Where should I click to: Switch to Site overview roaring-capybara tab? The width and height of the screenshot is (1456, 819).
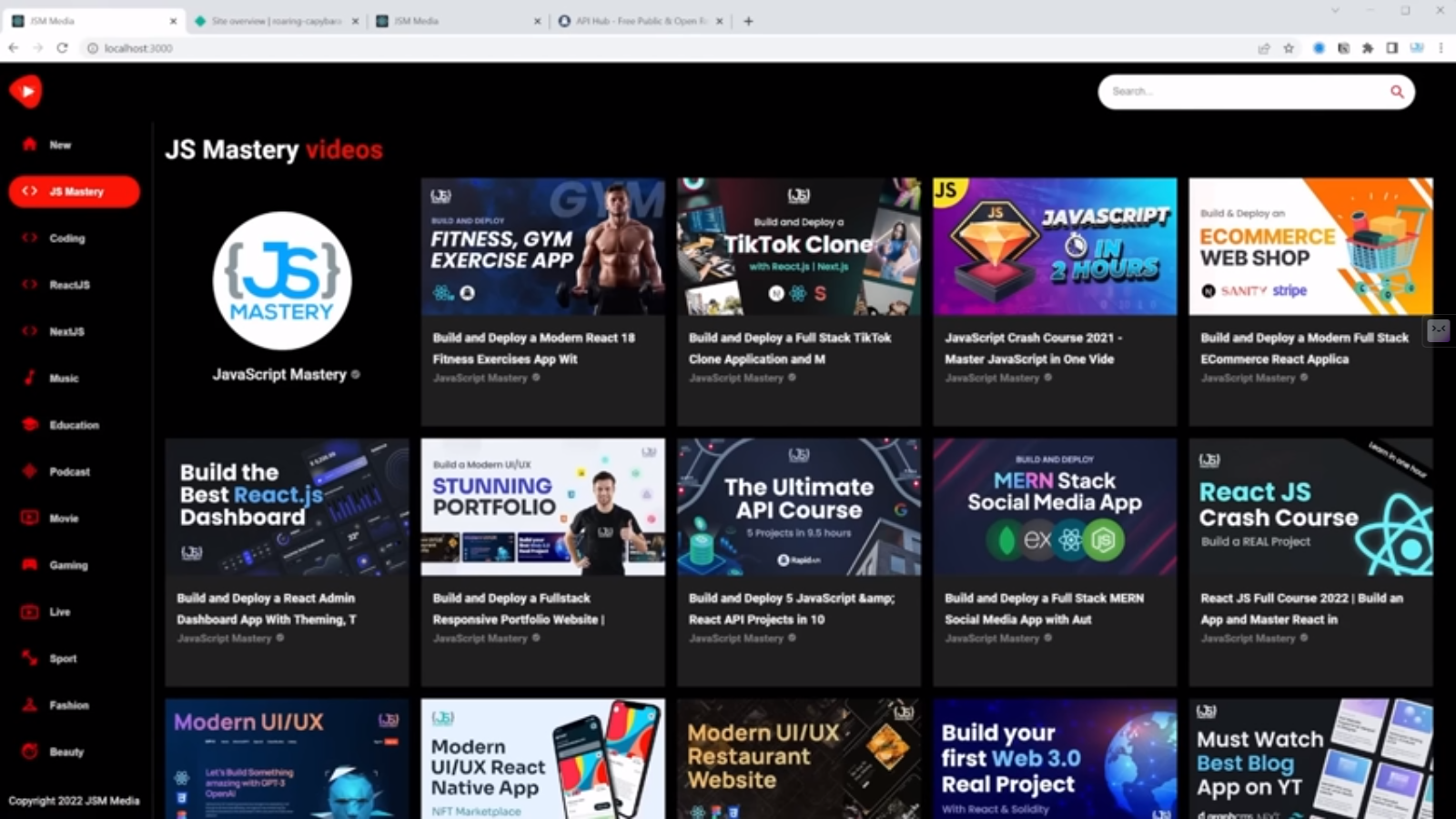[278, 21]
